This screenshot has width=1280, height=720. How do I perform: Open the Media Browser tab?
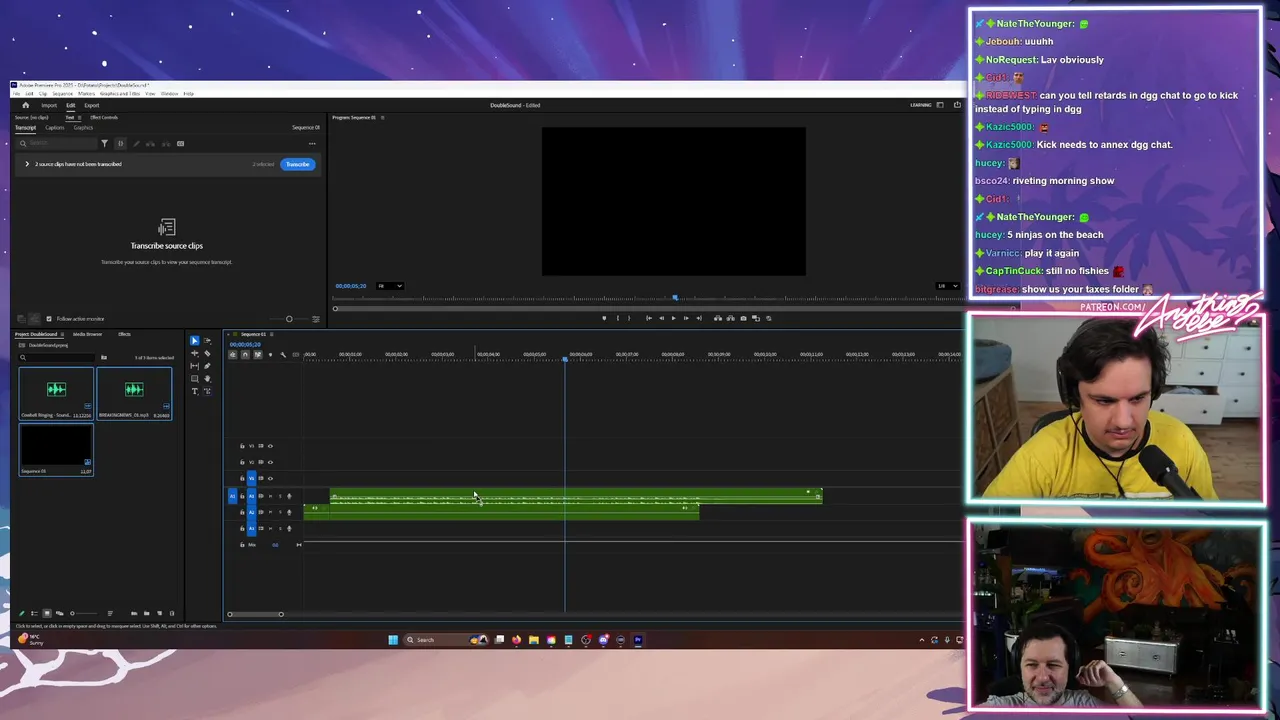87,334
